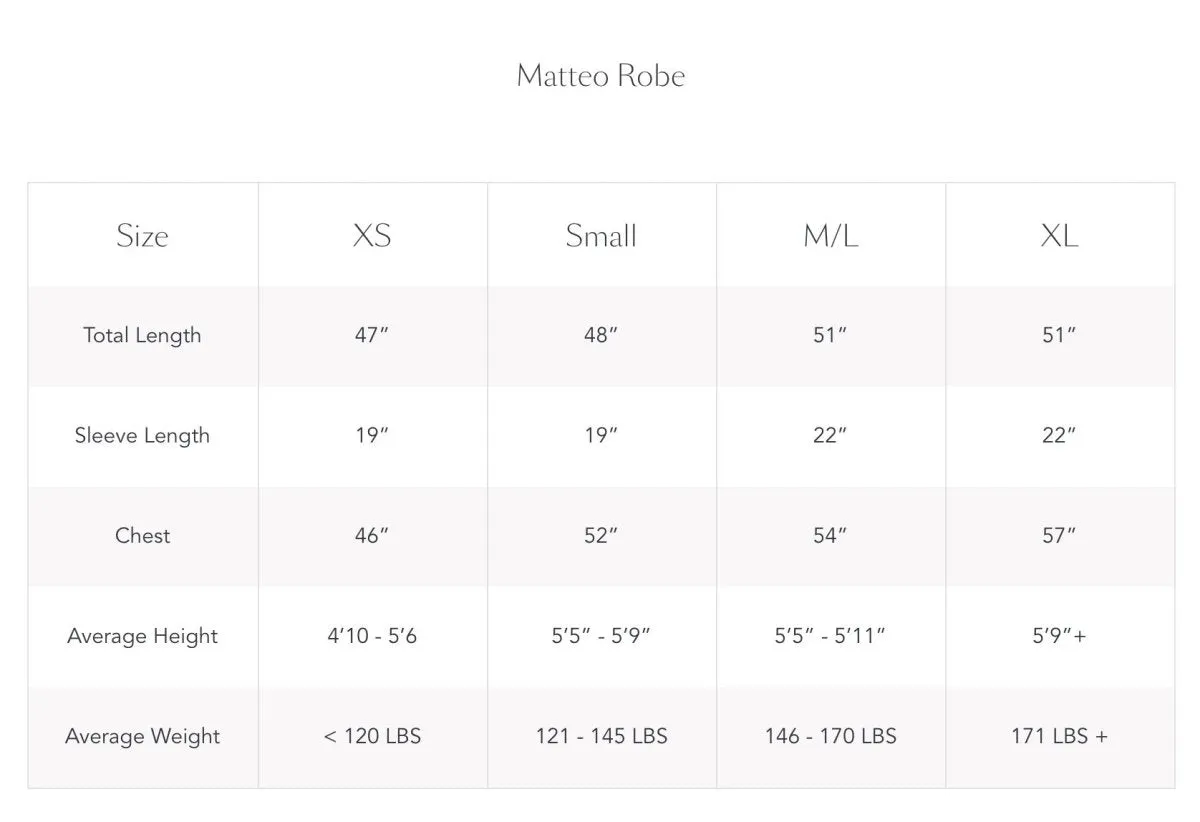Click the Chest row label

click(142, 536)
